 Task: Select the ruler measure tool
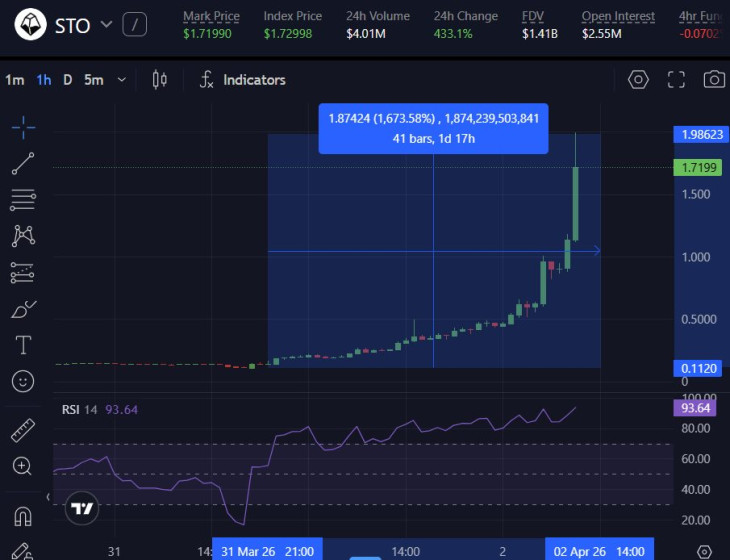pos(23,430)
